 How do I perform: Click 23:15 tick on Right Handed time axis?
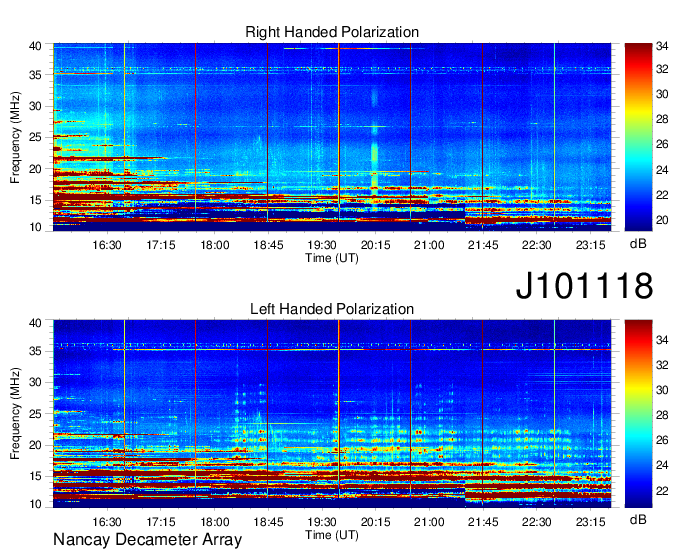point(590,245)
